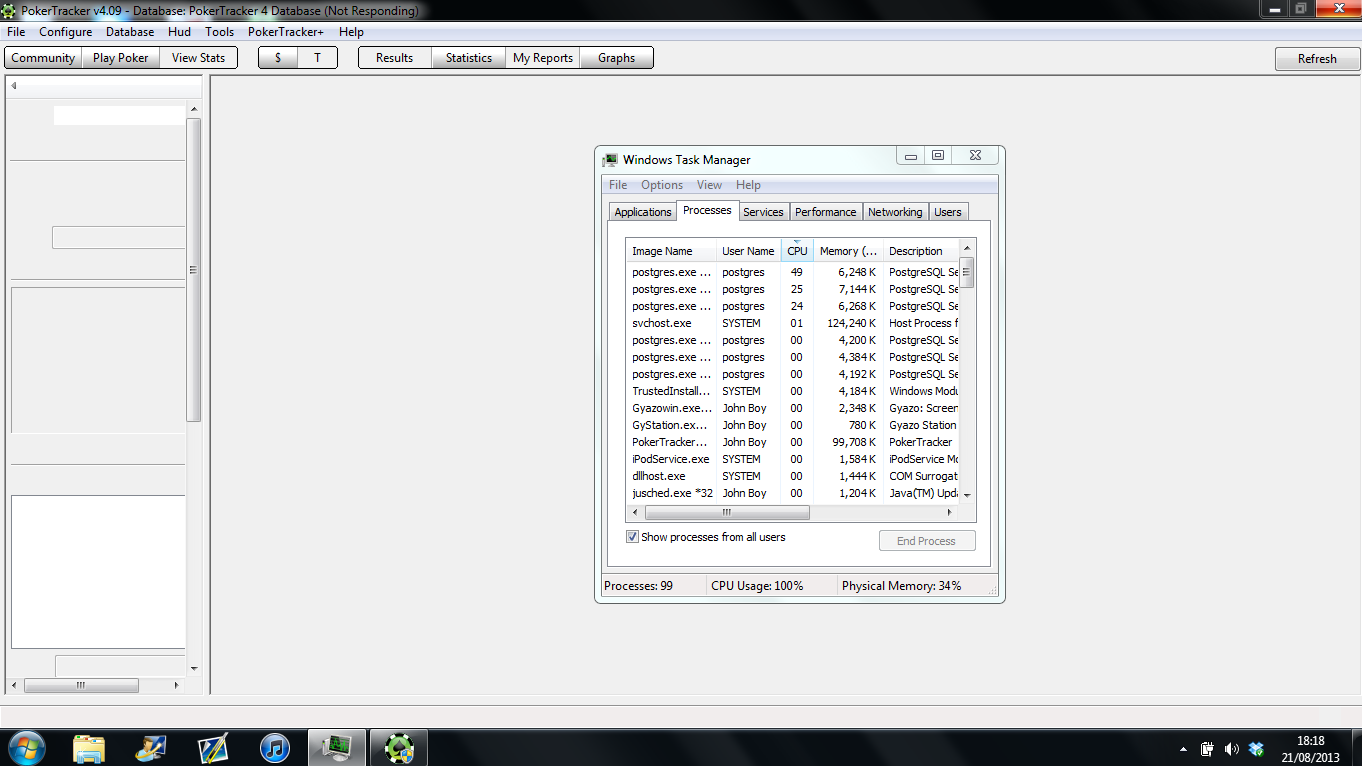Open the volume control tray icon

point(1231,749)
